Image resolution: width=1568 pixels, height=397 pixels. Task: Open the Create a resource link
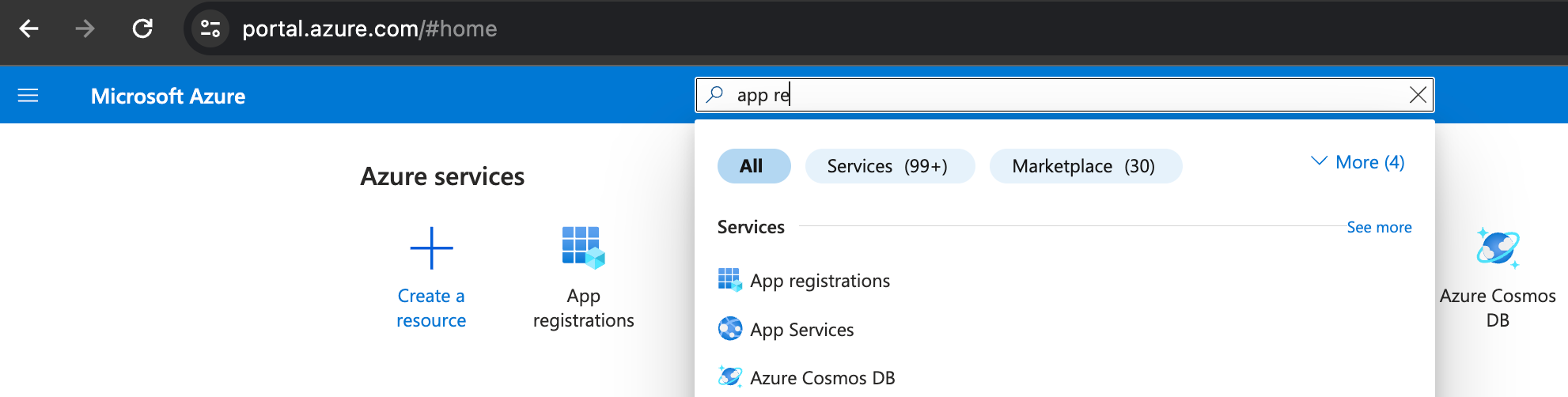click(431, 308)
